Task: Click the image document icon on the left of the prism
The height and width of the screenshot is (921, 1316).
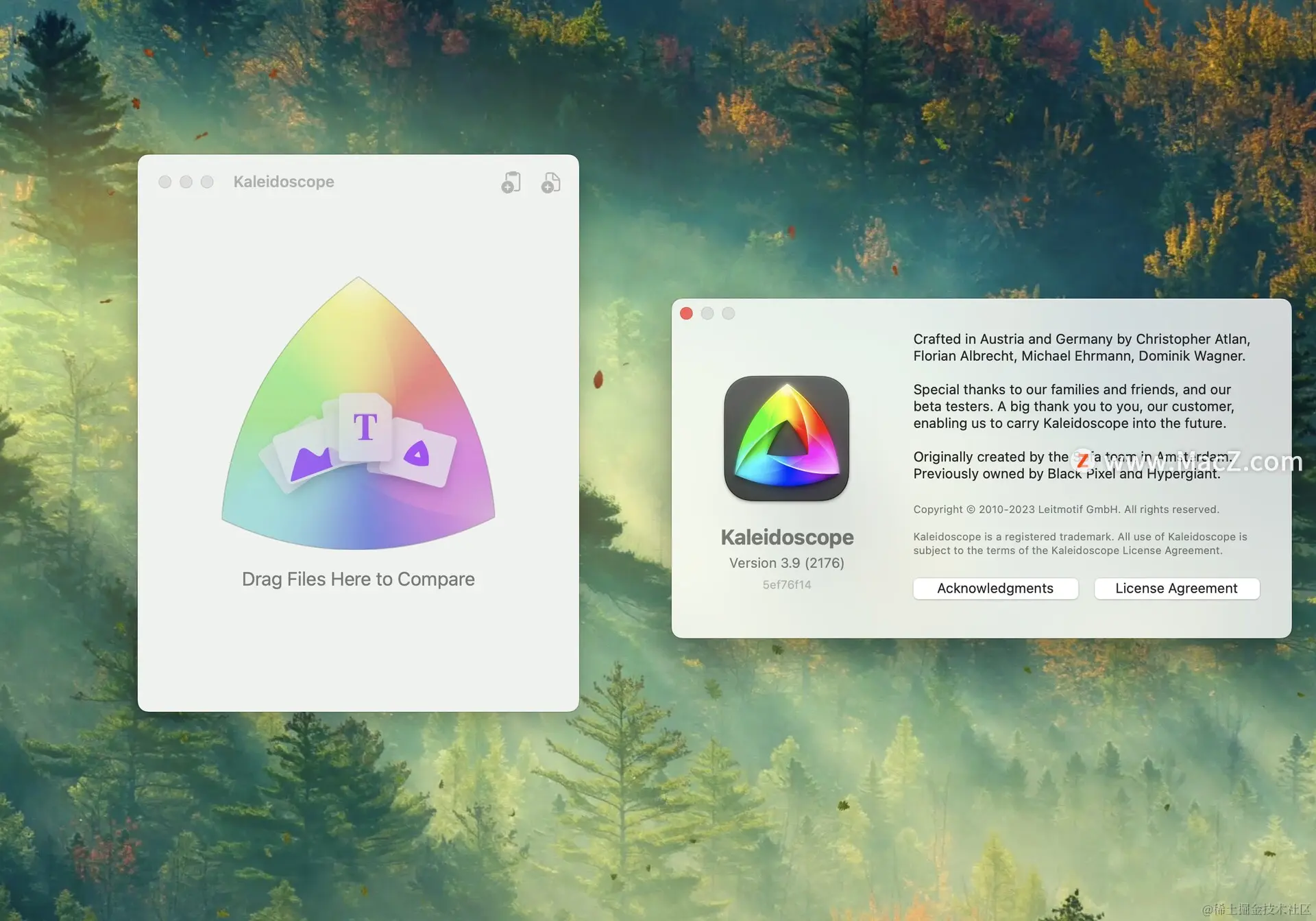Action: tap(308, 459)
